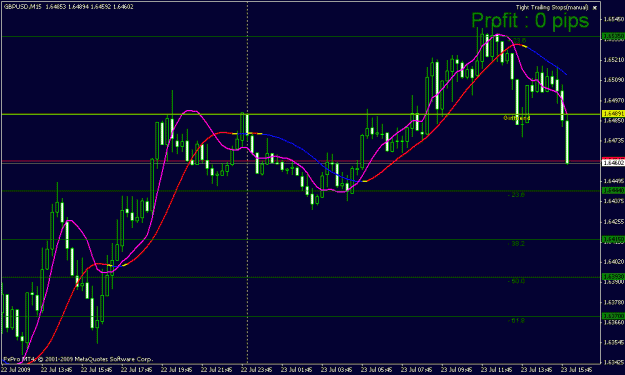This screenshot has height=375, width=625.
Task: Click the 23 Jul 05:45 time label
Action: pos(376,369)
